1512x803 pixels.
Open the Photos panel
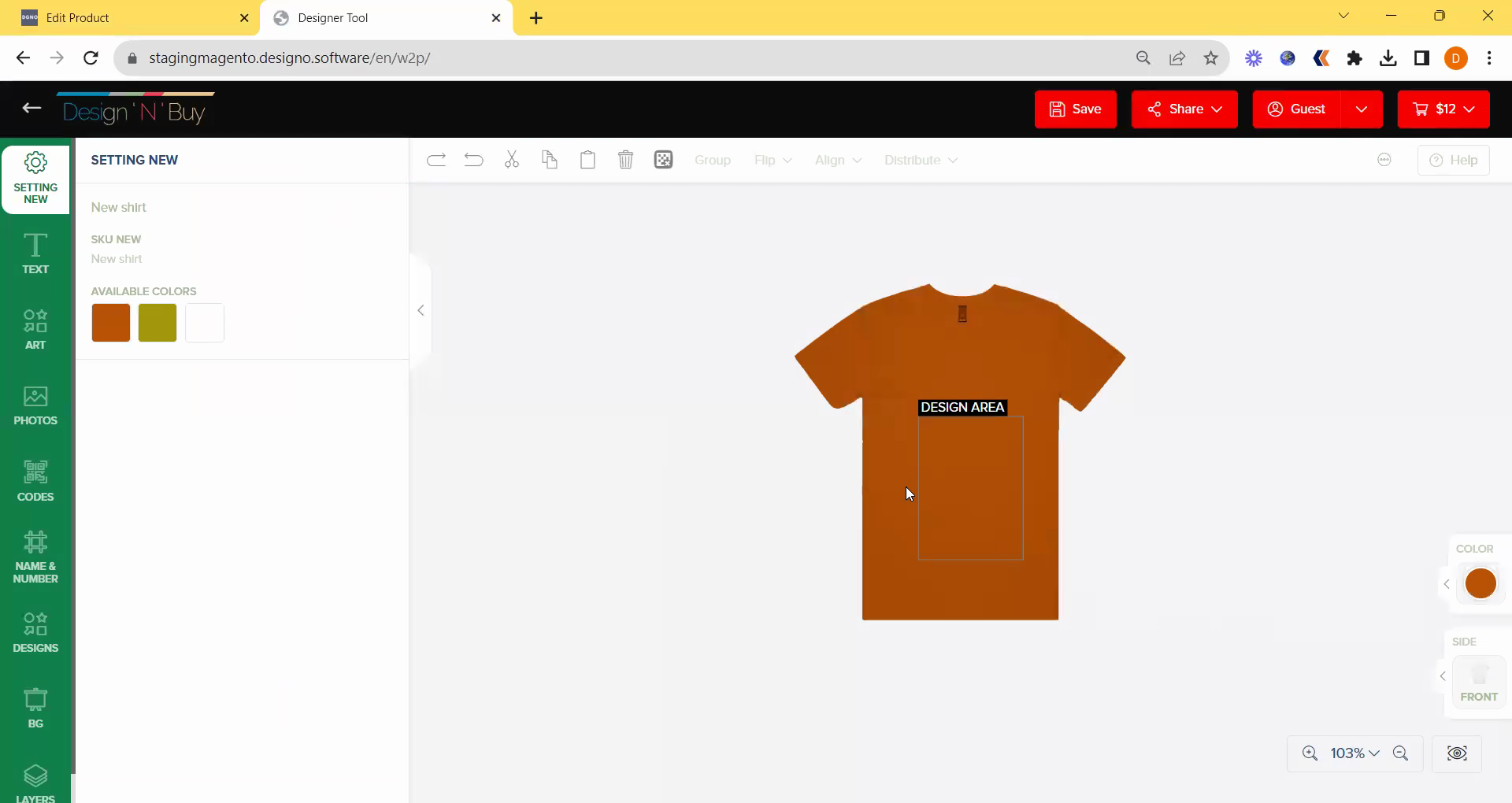[35, 405]
